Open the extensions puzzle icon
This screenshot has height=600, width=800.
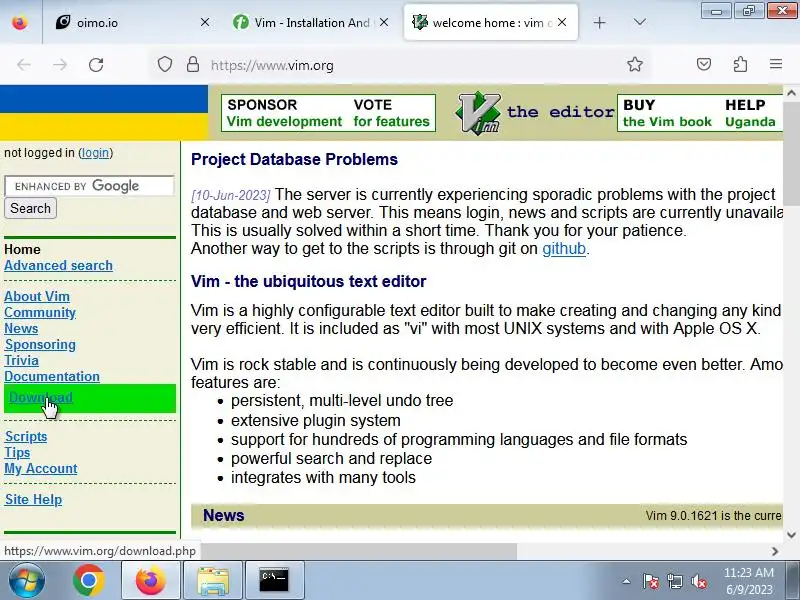[x=740, y=64]
